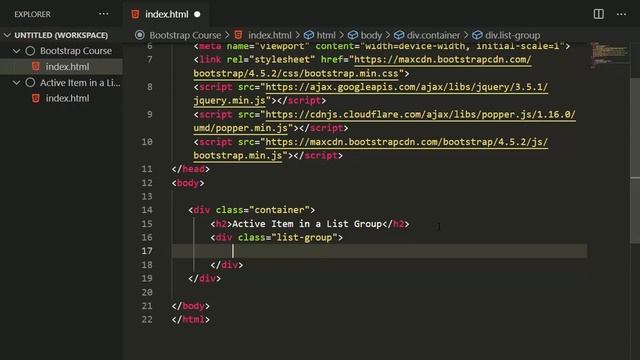Click line number 22 in gutter
The width and height of the screenshot is (640, 360).
[147, 320]
